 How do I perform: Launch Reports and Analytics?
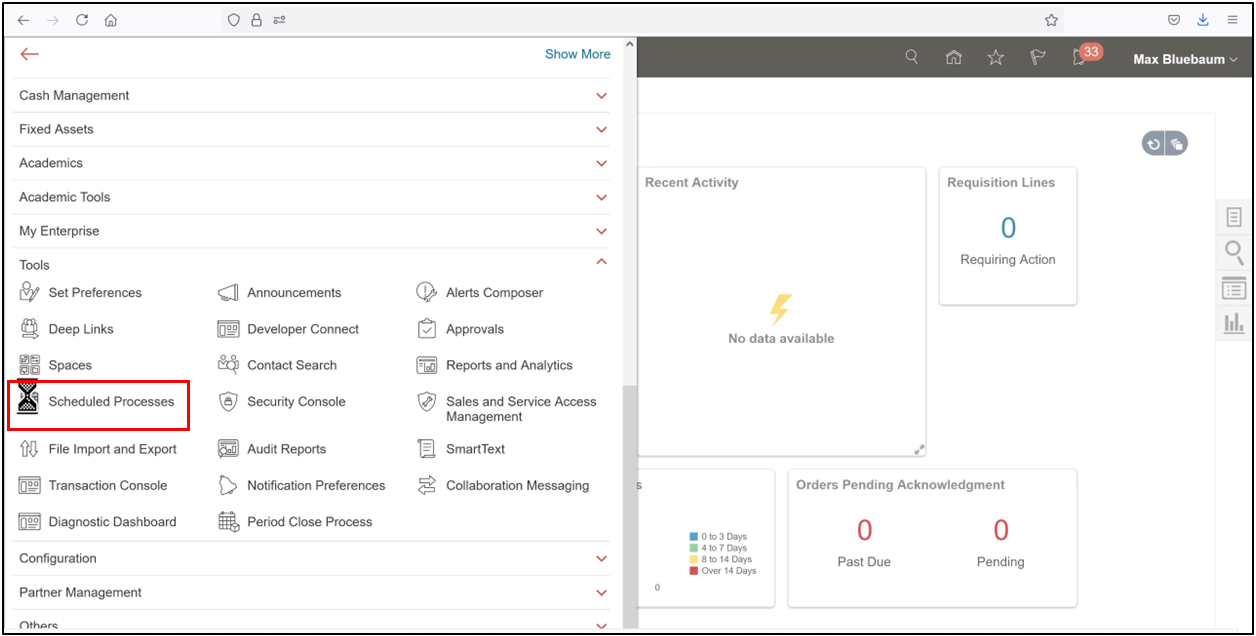pos(509,365)
